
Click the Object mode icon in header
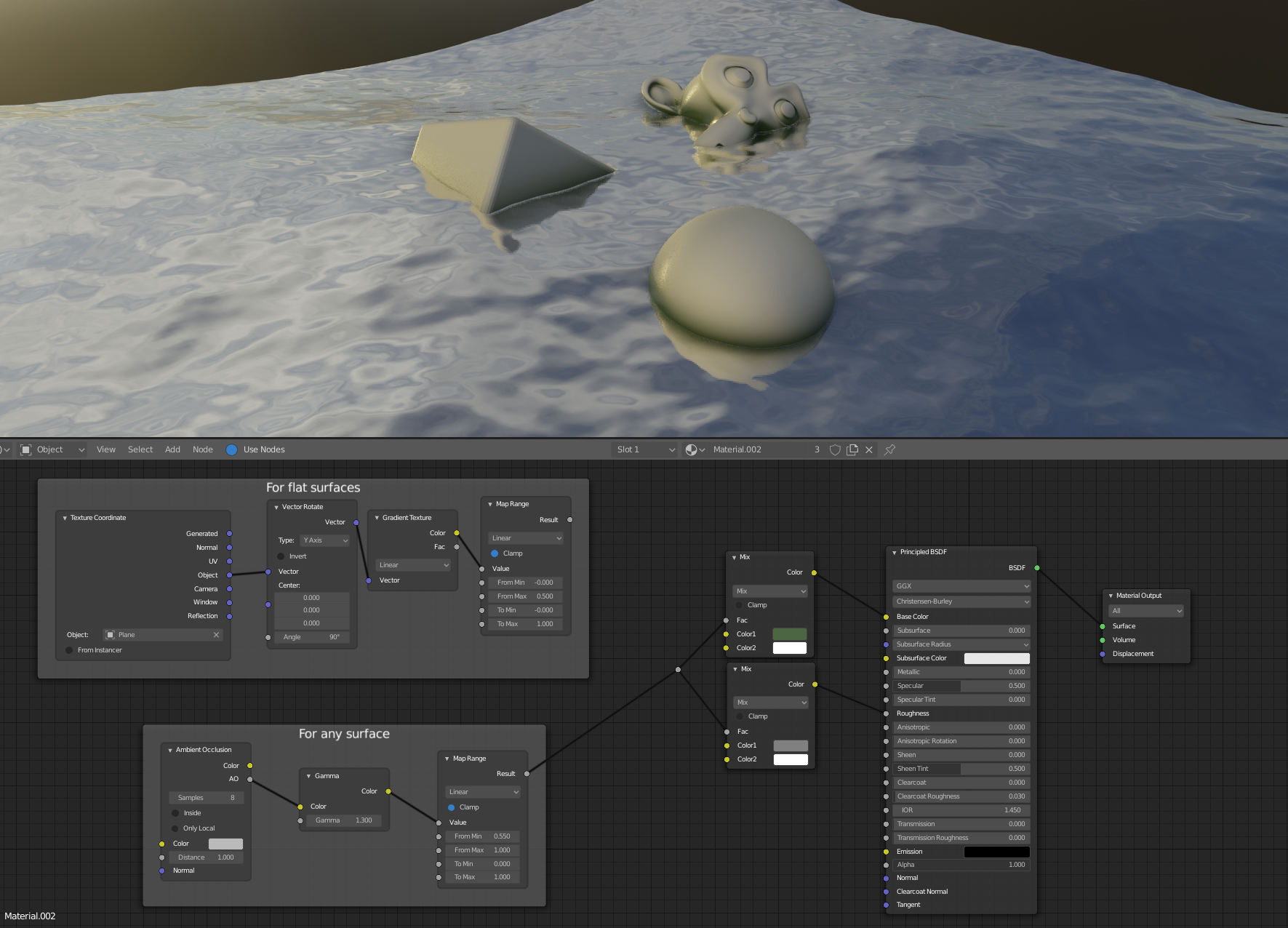tap(25, 449)
